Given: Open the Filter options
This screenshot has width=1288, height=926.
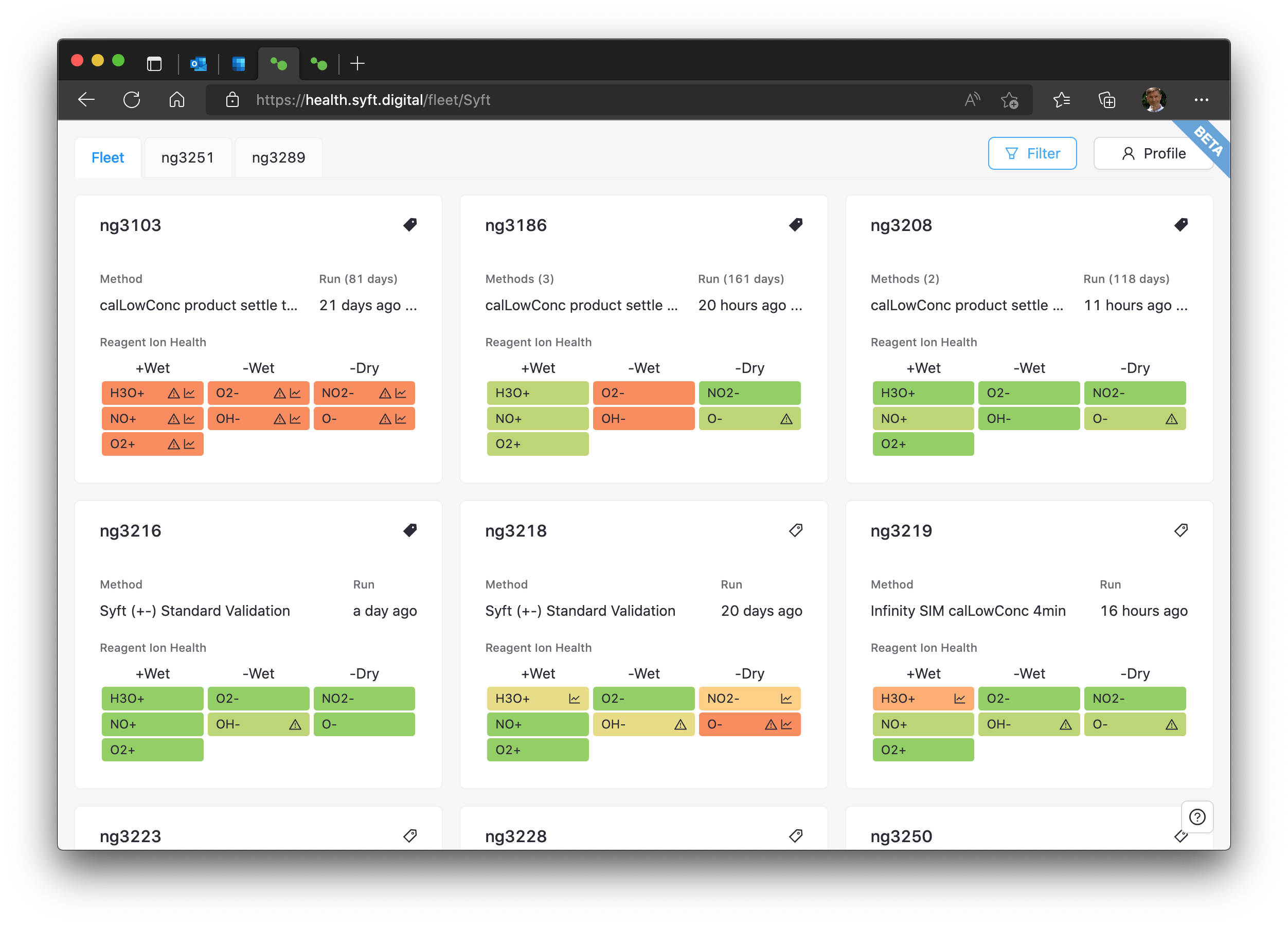Looking at the screenshot, I should pyautogui.click(x=1032, y=153).
